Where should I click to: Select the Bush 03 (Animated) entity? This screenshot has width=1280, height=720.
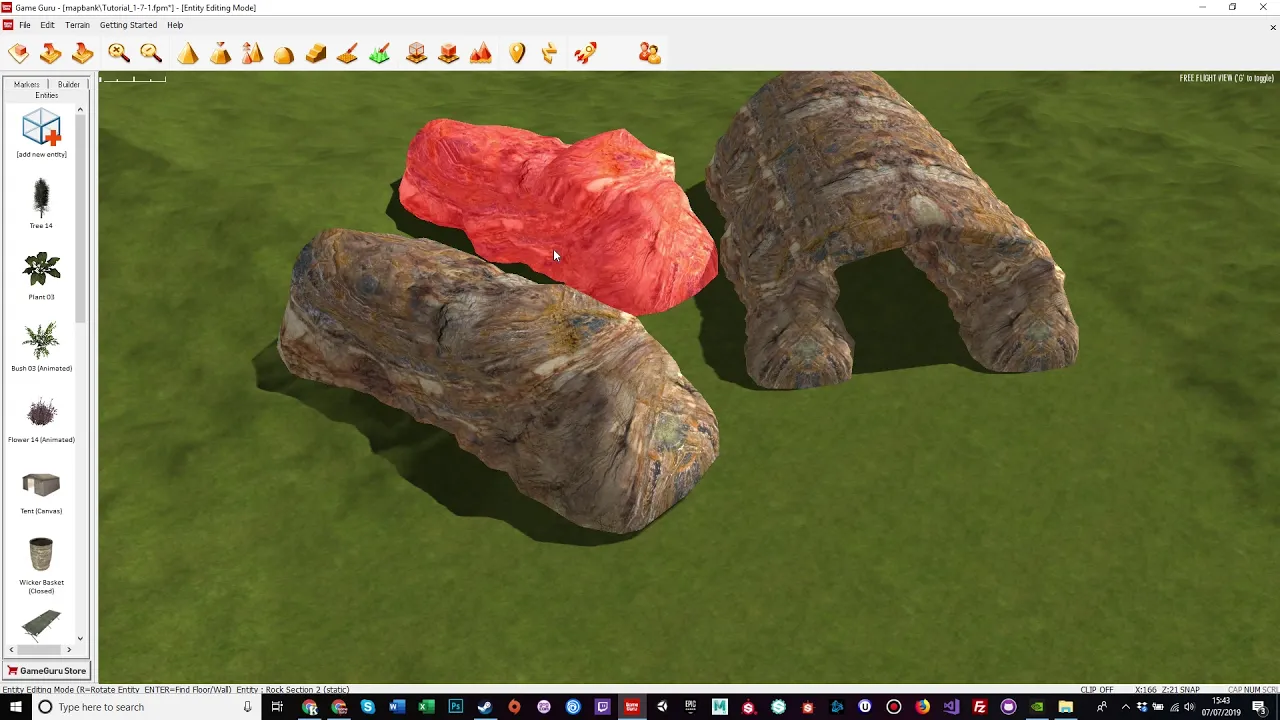point(41,346)
